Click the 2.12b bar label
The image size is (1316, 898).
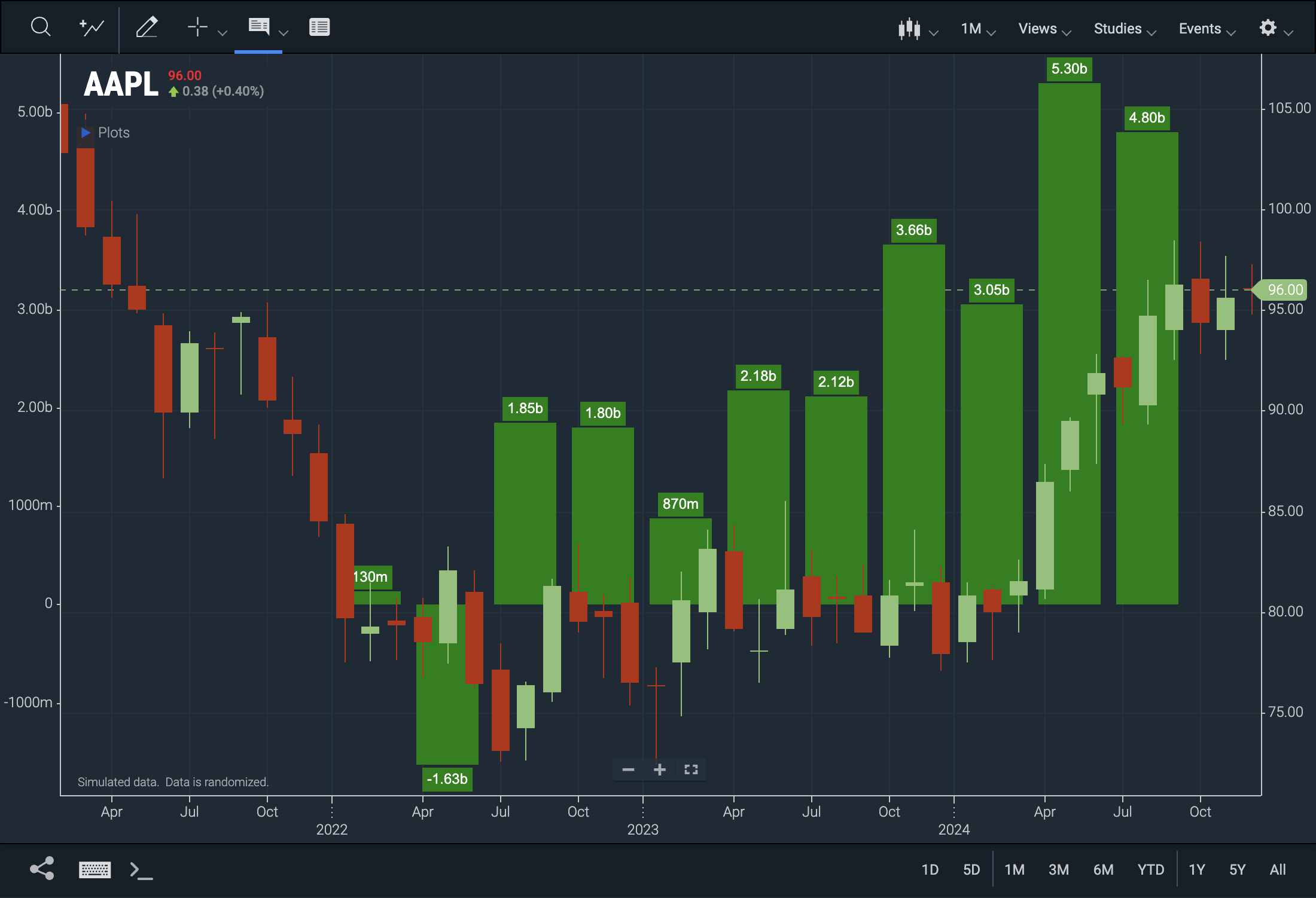(836, 382)
